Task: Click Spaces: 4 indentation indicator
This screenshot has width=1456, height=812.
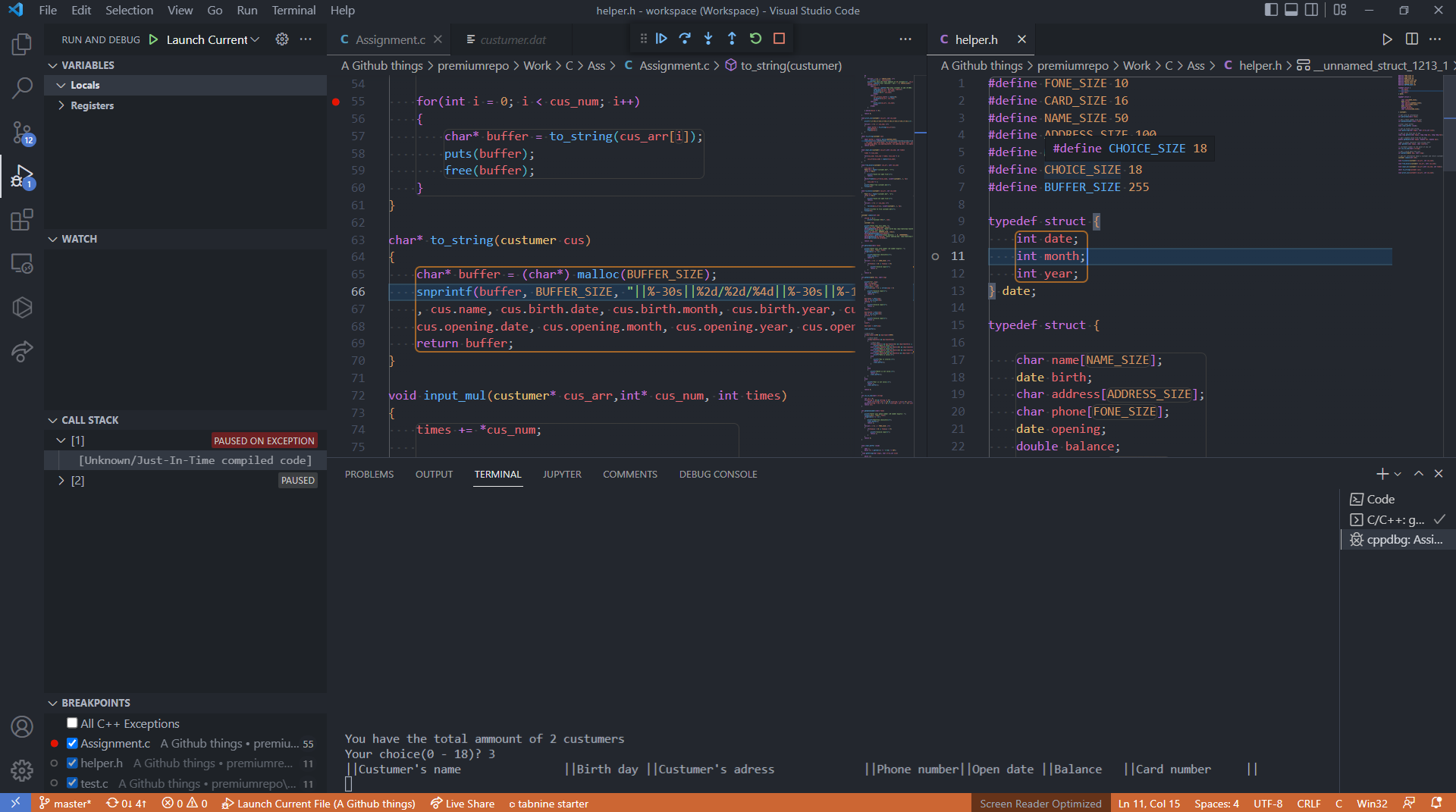Action: [x=1216, y=804]
